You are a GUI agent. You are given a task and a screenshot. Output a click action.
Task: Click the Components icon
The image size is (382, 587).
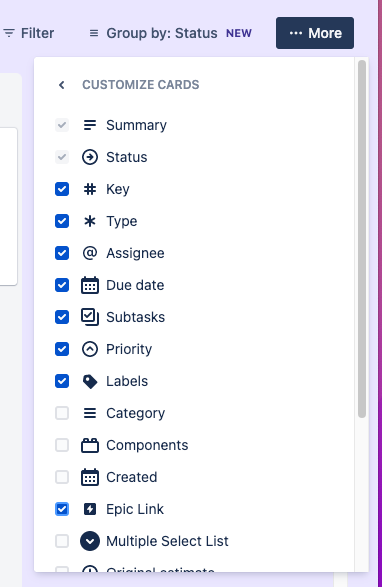(90, 445)
